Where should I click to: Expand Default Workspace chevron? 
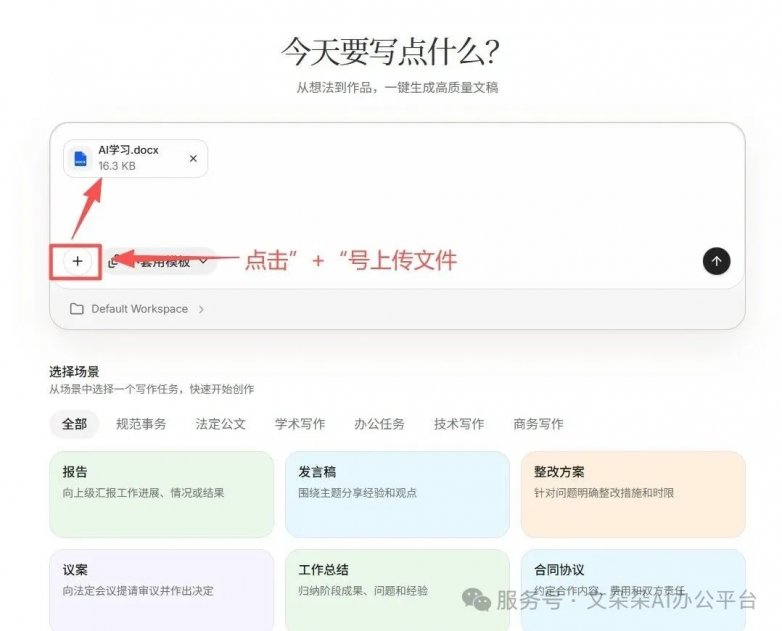[x=201, y=309]
